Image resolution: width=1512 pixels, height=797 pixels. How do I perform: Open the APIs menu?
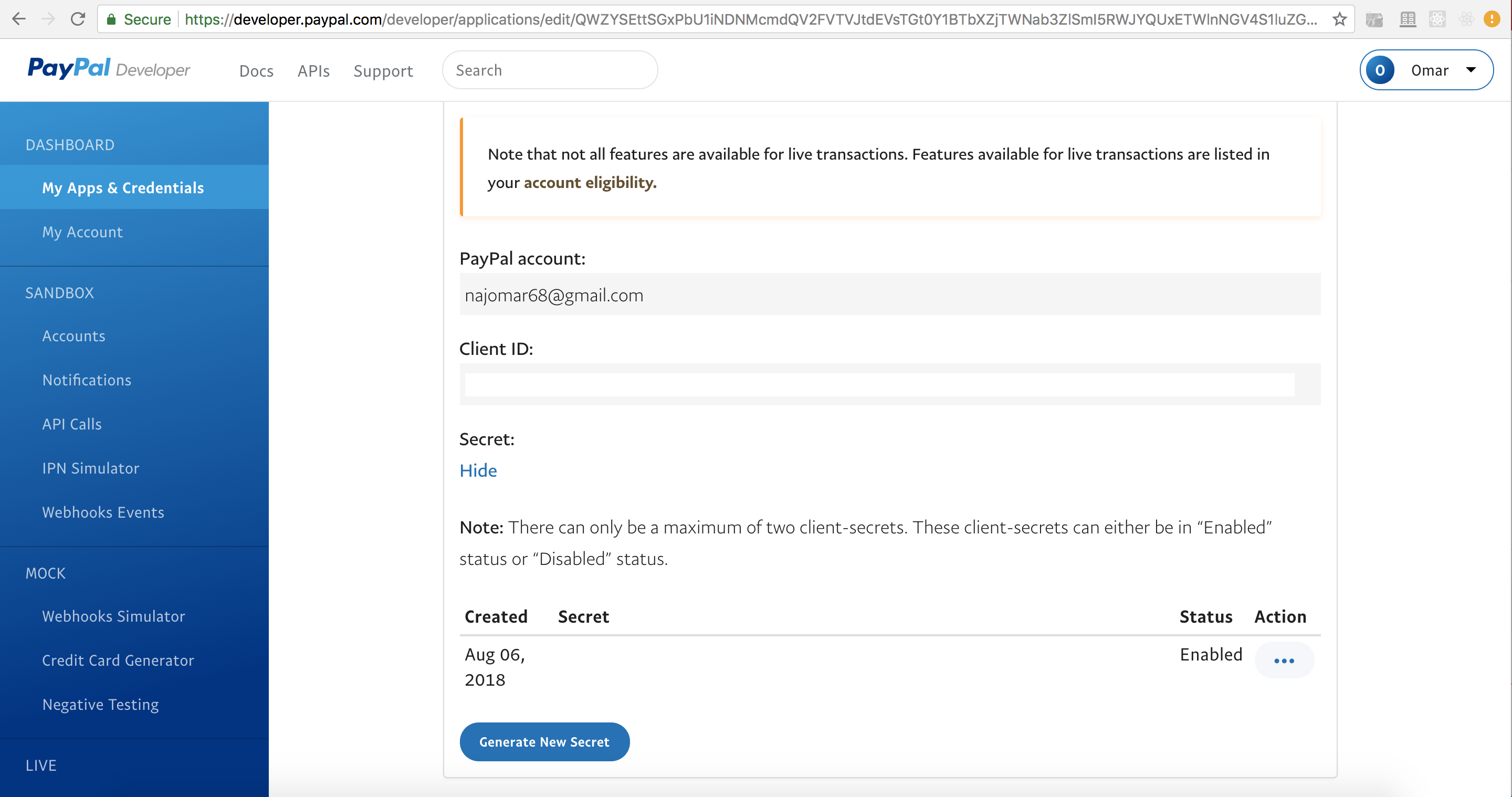click(313, 71)
